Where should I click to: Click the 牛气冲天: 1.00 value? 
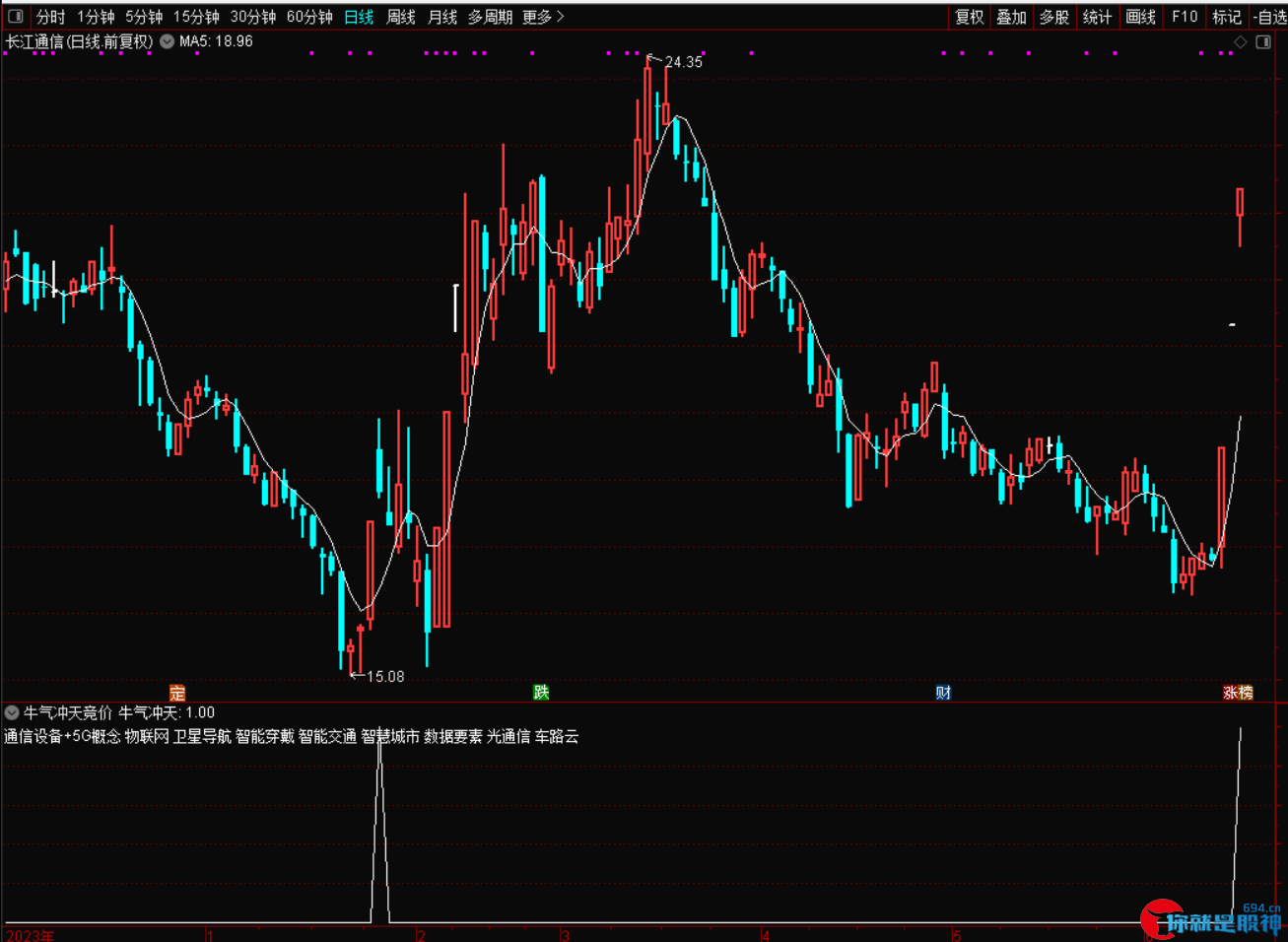pos(167,712)
